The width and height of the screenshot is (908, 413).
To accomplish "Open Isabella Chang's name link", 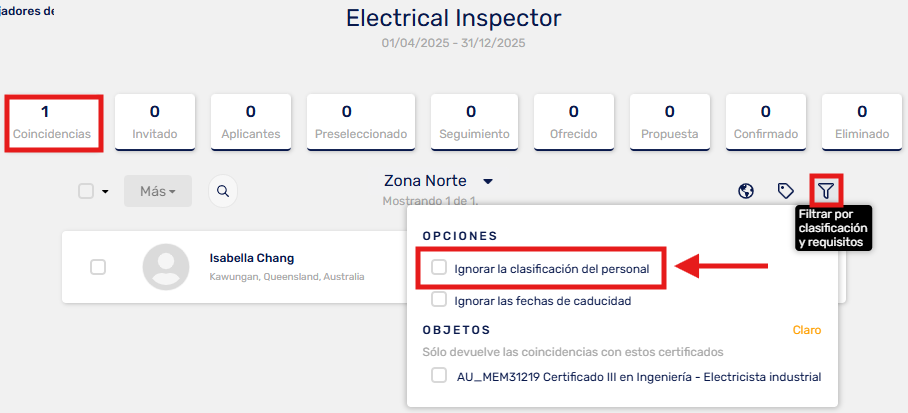I will coord(252,258).
